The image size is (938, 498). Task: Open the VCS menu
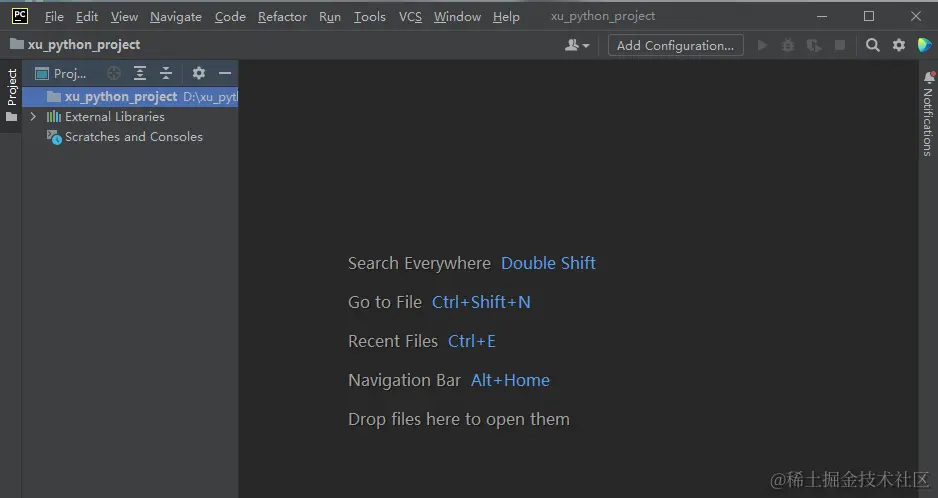(410, 17)
